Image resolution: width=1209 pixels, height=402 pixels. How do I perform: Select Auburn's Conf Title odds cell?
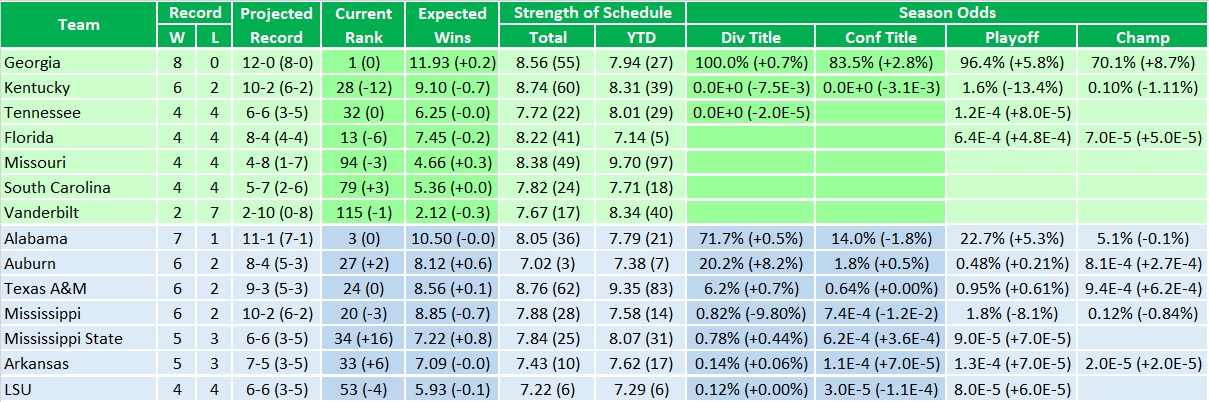pyautogui.click(x=881, y=263)
